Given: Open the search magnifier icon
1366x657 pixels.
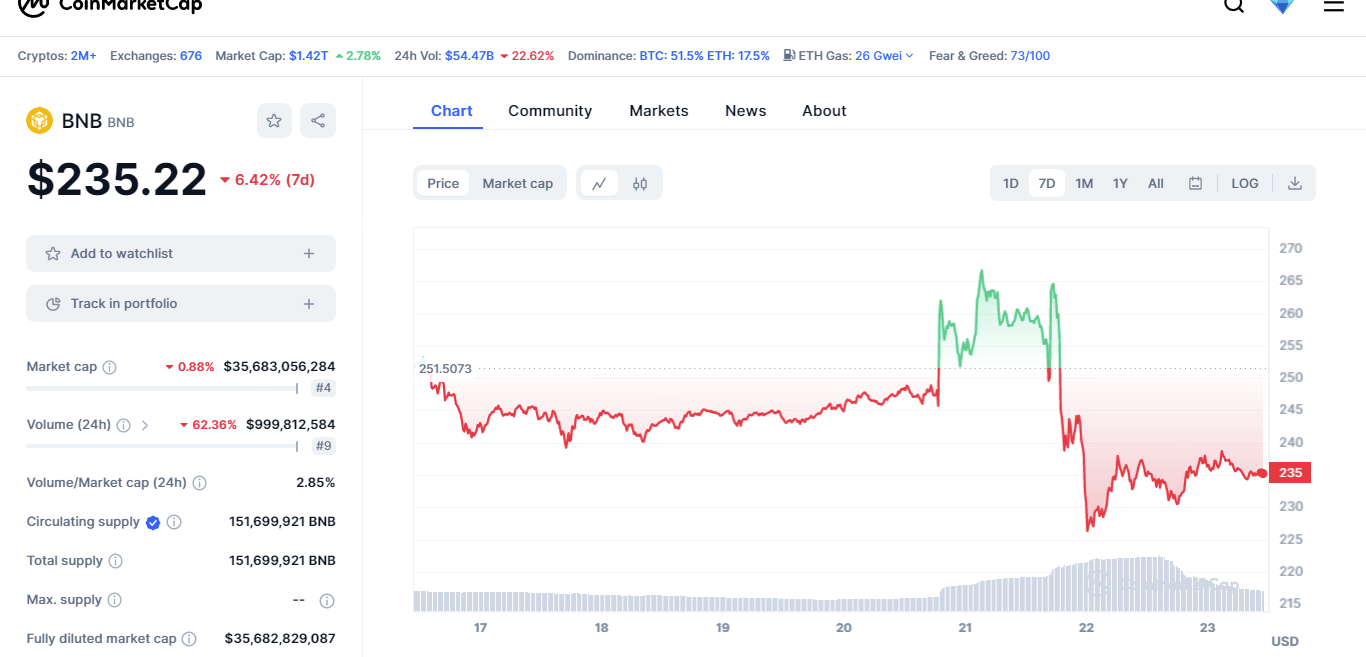Looking at the screenshot, I should [1234, 5].
